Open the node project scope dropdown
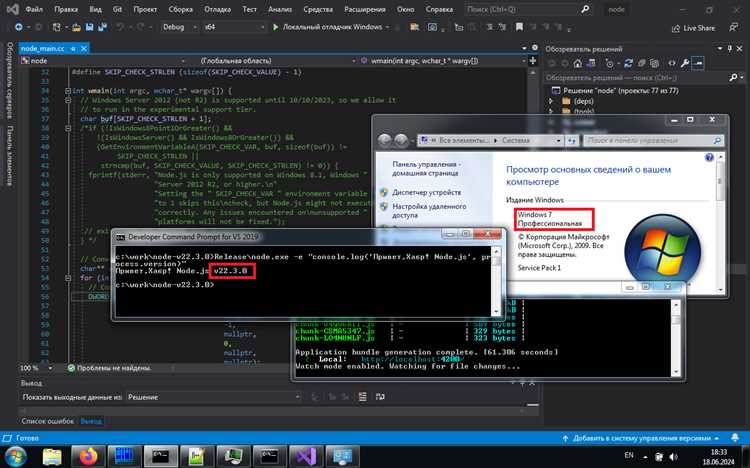 [x=103, y=61]
